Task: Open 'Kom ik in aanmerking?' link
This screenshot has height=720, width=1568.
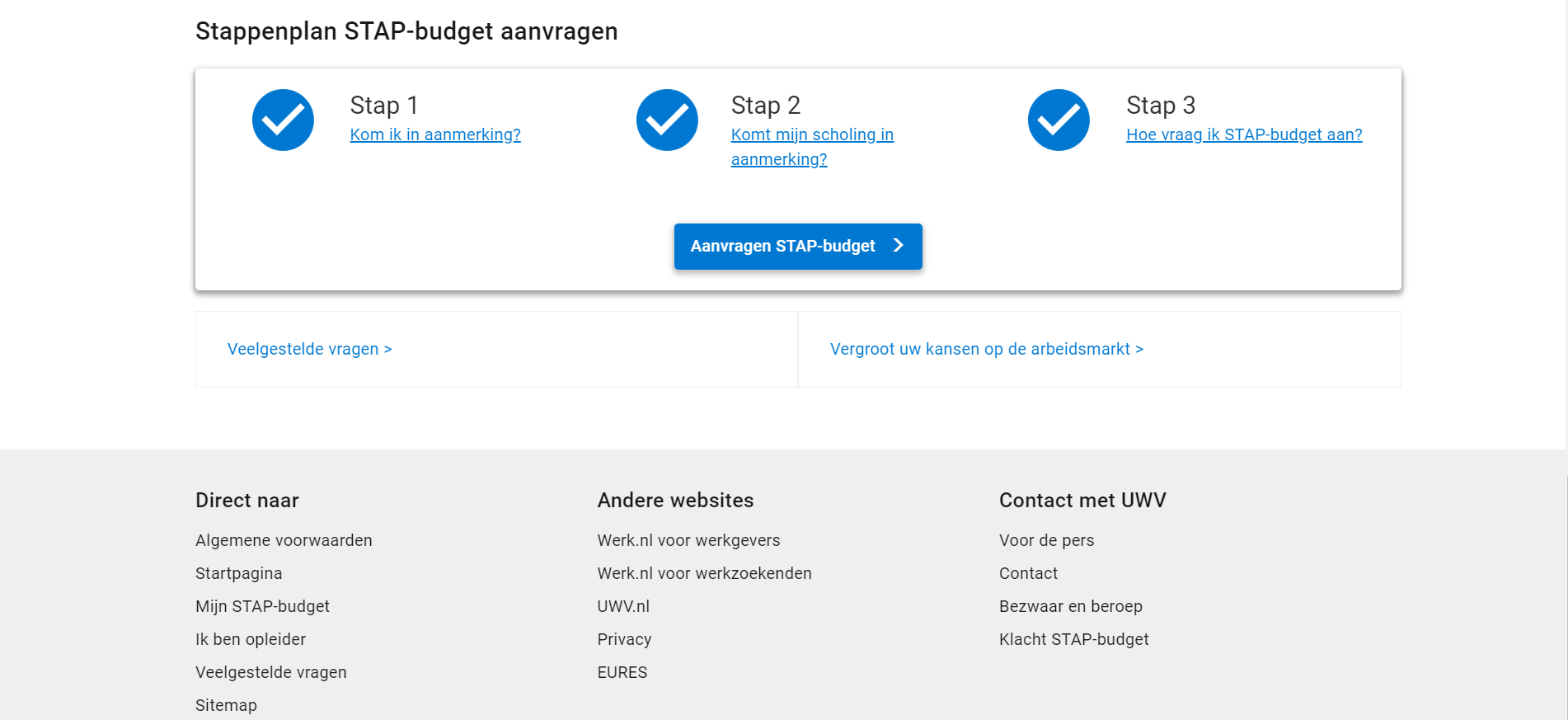Action: point(434,134)
